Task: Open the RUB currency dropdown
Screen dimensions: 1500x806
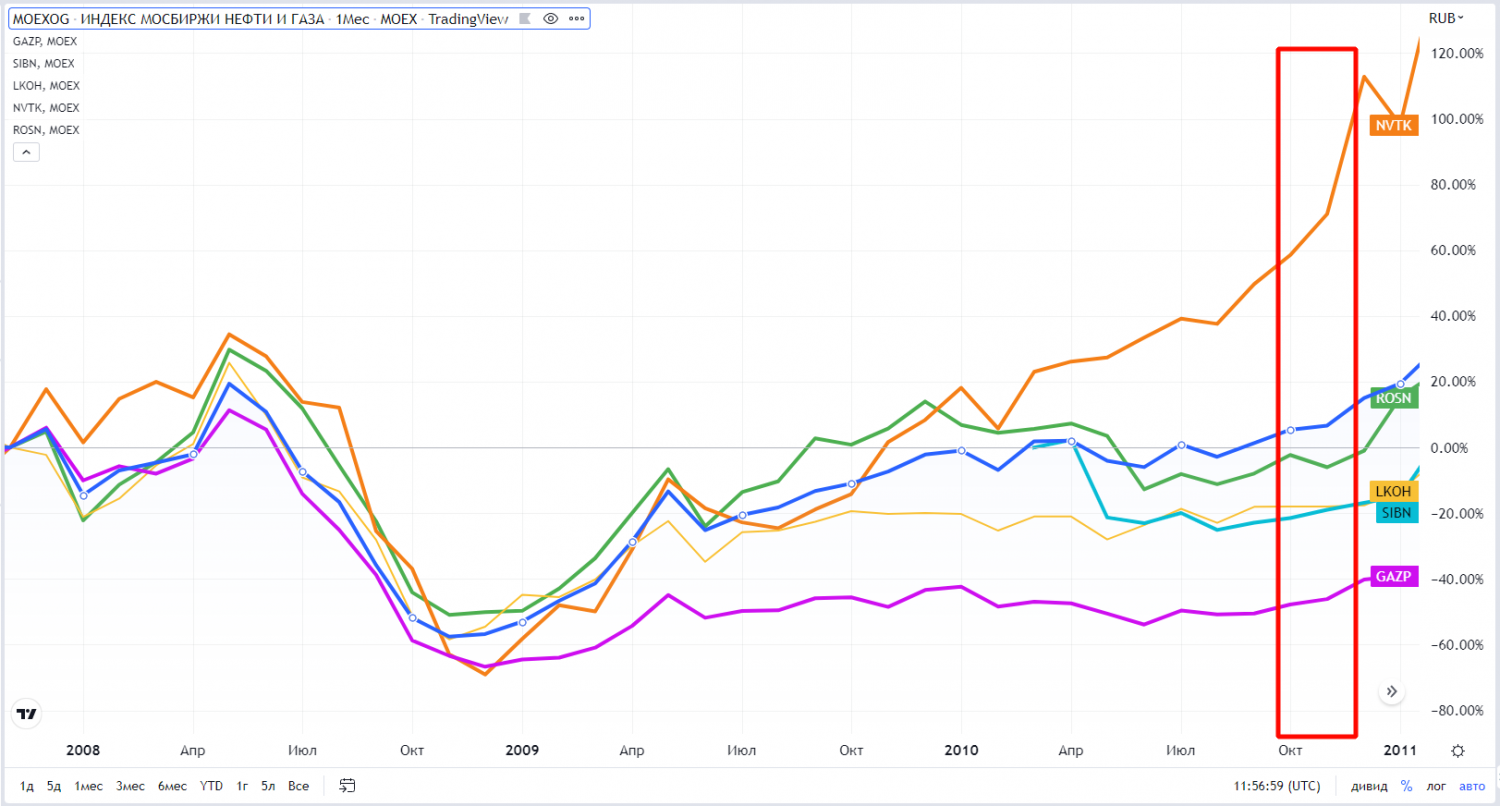Action: 1445,18
